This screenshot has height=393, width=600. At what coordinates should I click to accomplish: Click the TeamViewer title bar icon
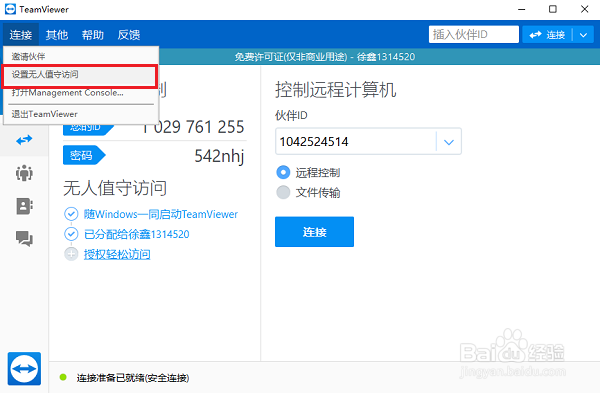(x=10, y=9)
